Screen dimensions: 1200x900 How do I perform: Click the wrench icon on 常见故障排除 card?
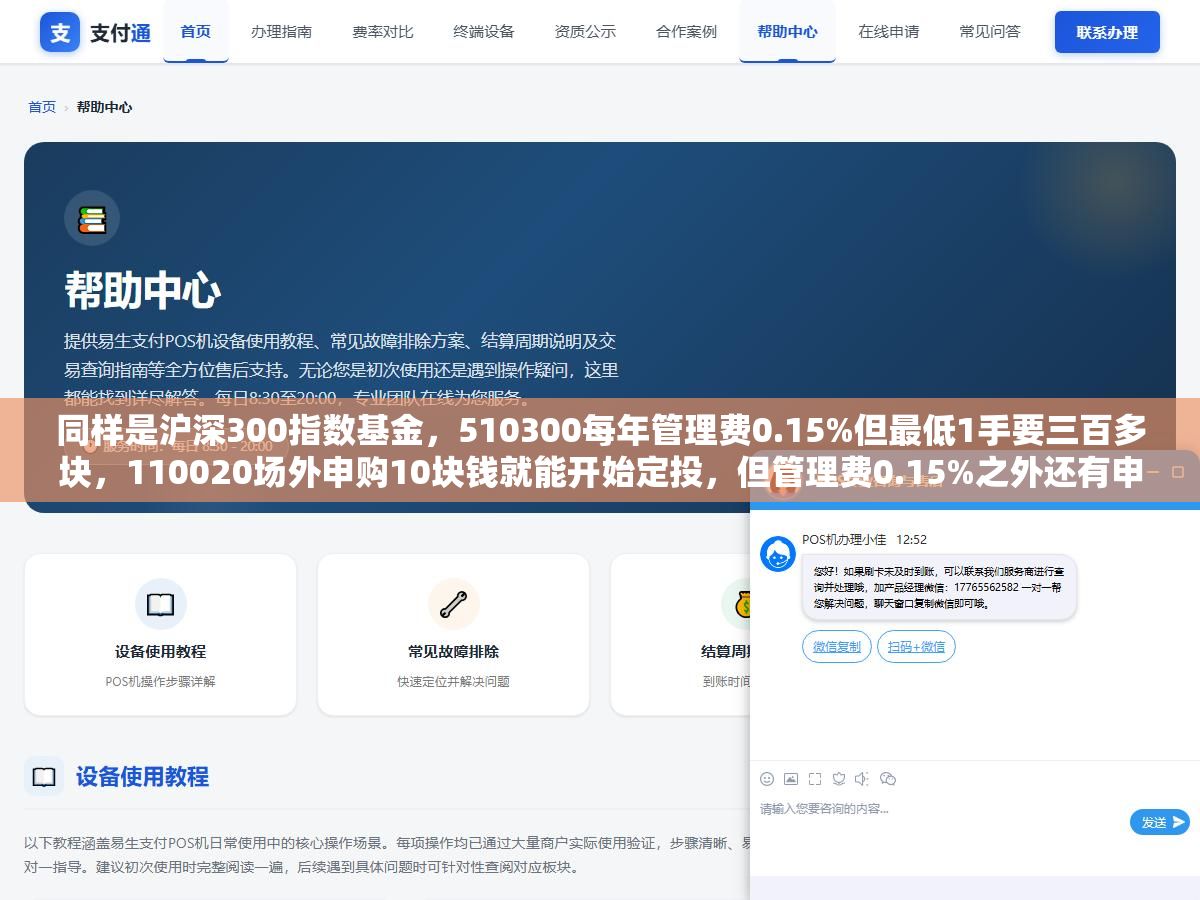tap(453, 604)
